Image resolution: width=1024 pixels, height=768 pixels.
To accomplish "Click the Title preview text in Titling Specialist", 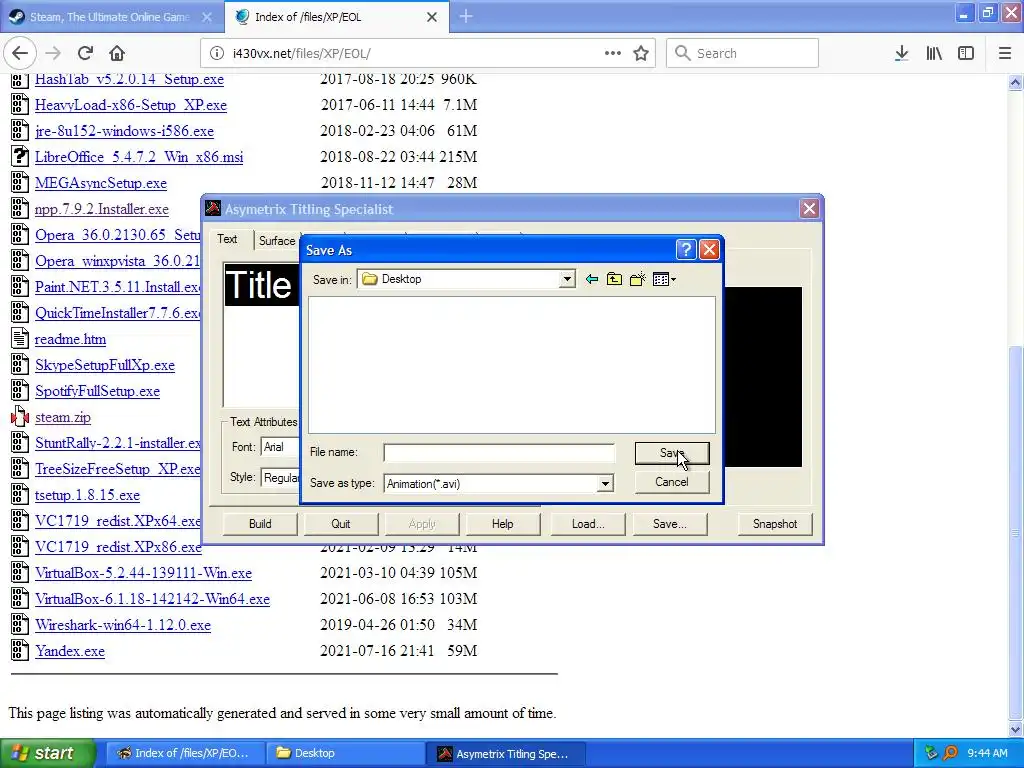I will click(x=259, y=285).
